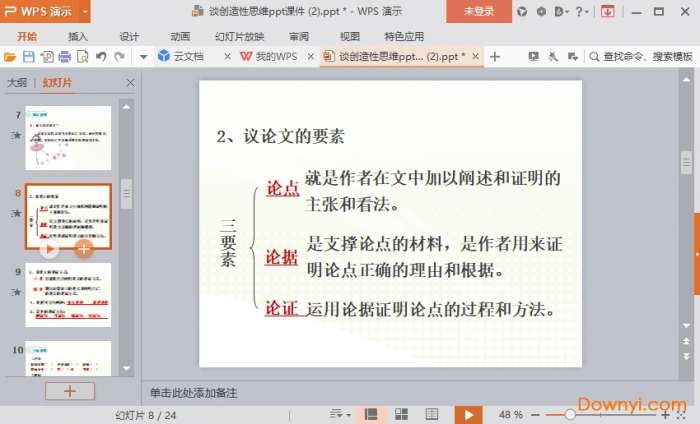Open the 动画 ribbon tab
Image resolution: width=700 pixels, height=424 pixels.
click(180, 36)
